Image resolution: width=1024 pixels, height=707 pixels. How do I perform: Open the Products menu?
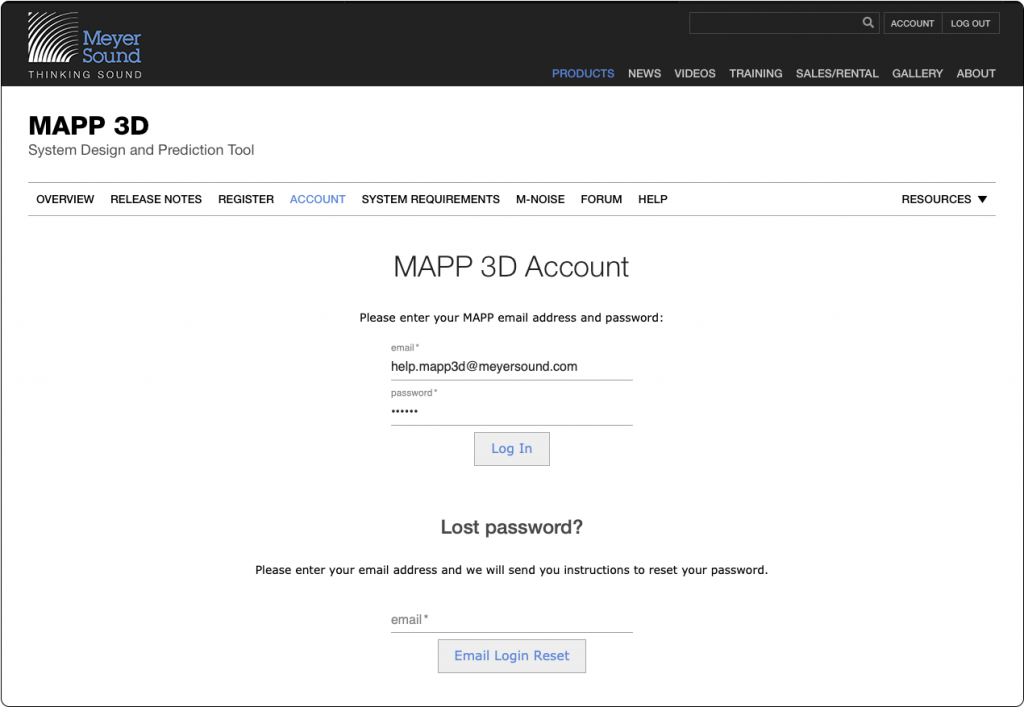click(583, 73)
